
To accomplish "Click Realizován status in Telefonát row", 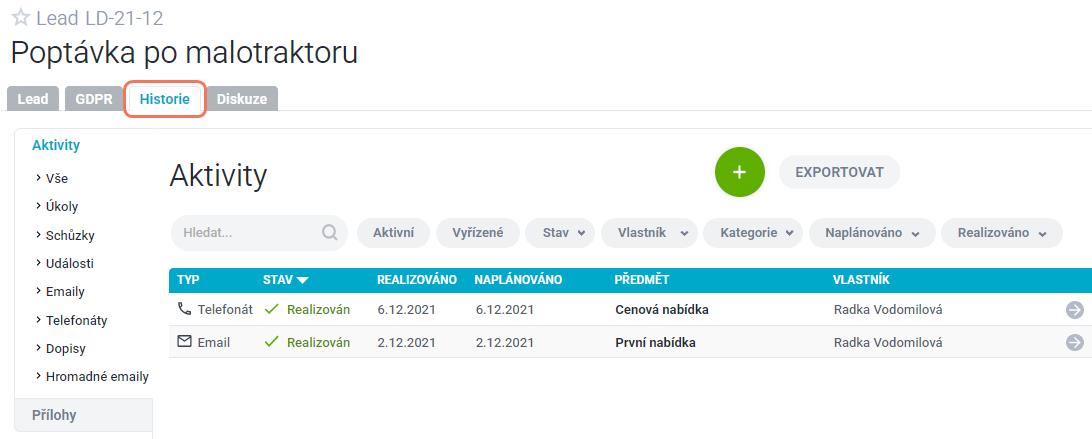I will coord(318,309).
